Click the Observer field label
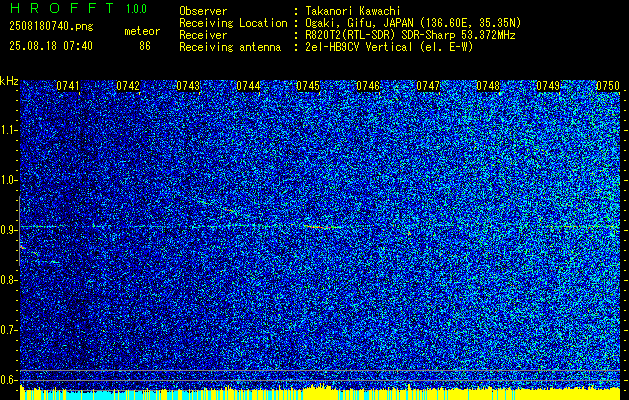Viewport: 629px width, 400px height. (x=203, y=11)
